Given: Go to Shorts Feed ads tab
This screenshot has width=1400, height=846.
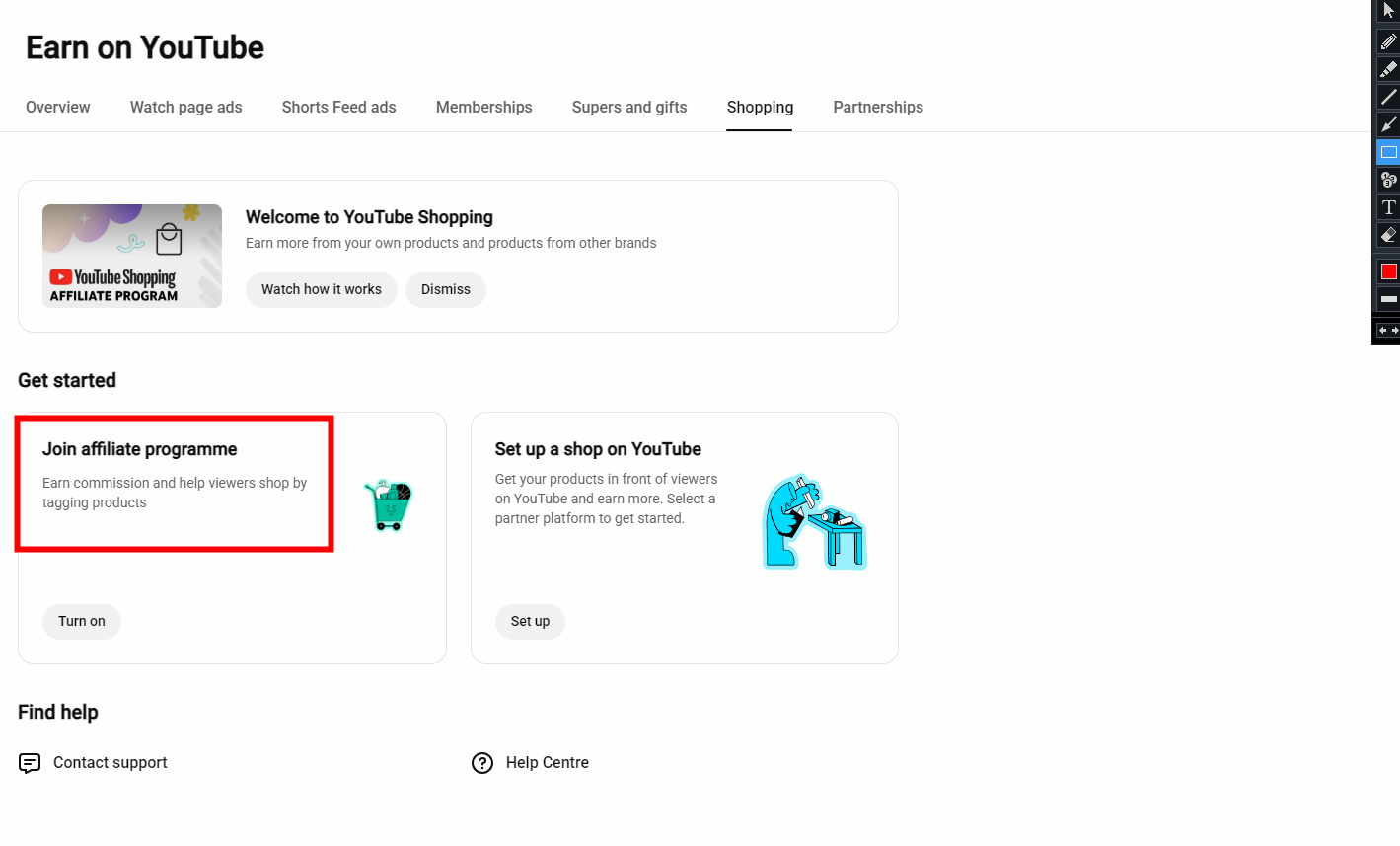Looking at the screenshot, I should (339, 107).
